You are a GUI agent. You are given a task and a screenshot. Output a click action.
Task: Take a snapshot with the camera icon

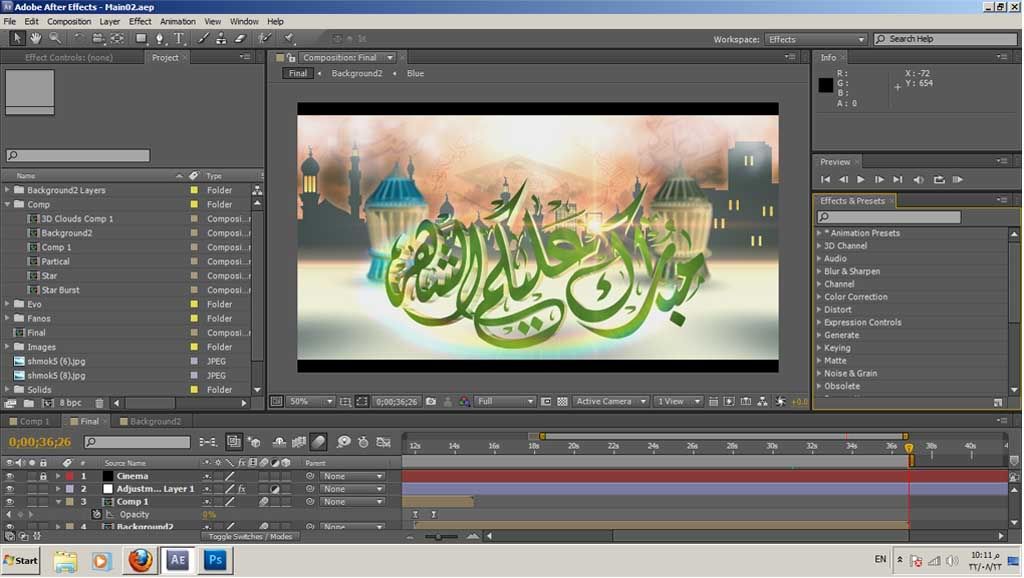[431, 402]
